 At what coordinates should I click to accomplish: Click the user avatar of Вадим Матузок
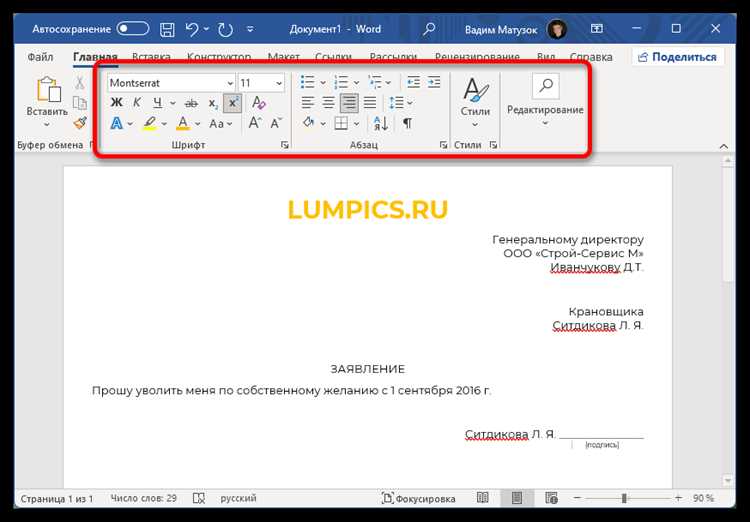[557, 29]
